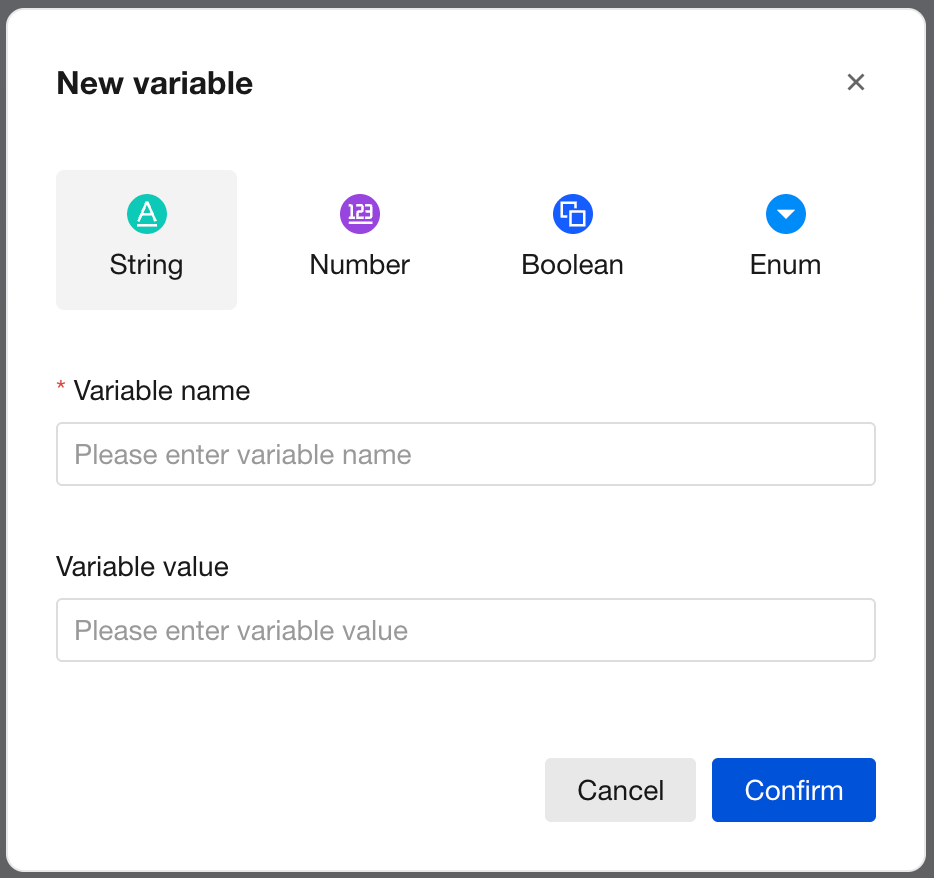Choose Number as the variable type
The image size is (934, 878).
(360, 265)
